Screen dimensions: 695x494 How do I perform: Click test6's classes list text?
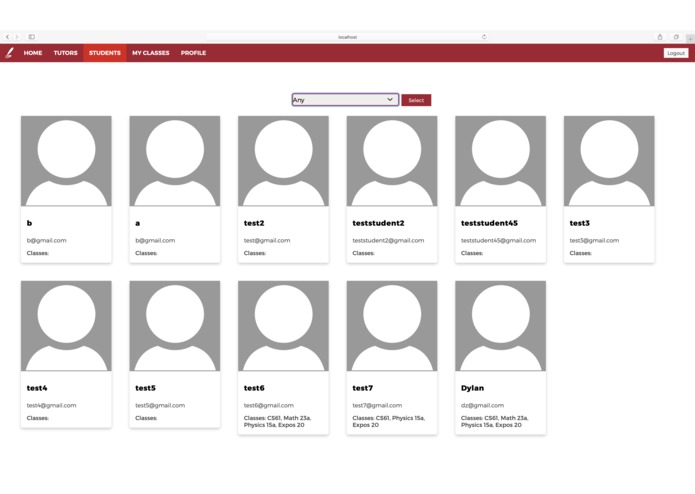coord(277,421)
